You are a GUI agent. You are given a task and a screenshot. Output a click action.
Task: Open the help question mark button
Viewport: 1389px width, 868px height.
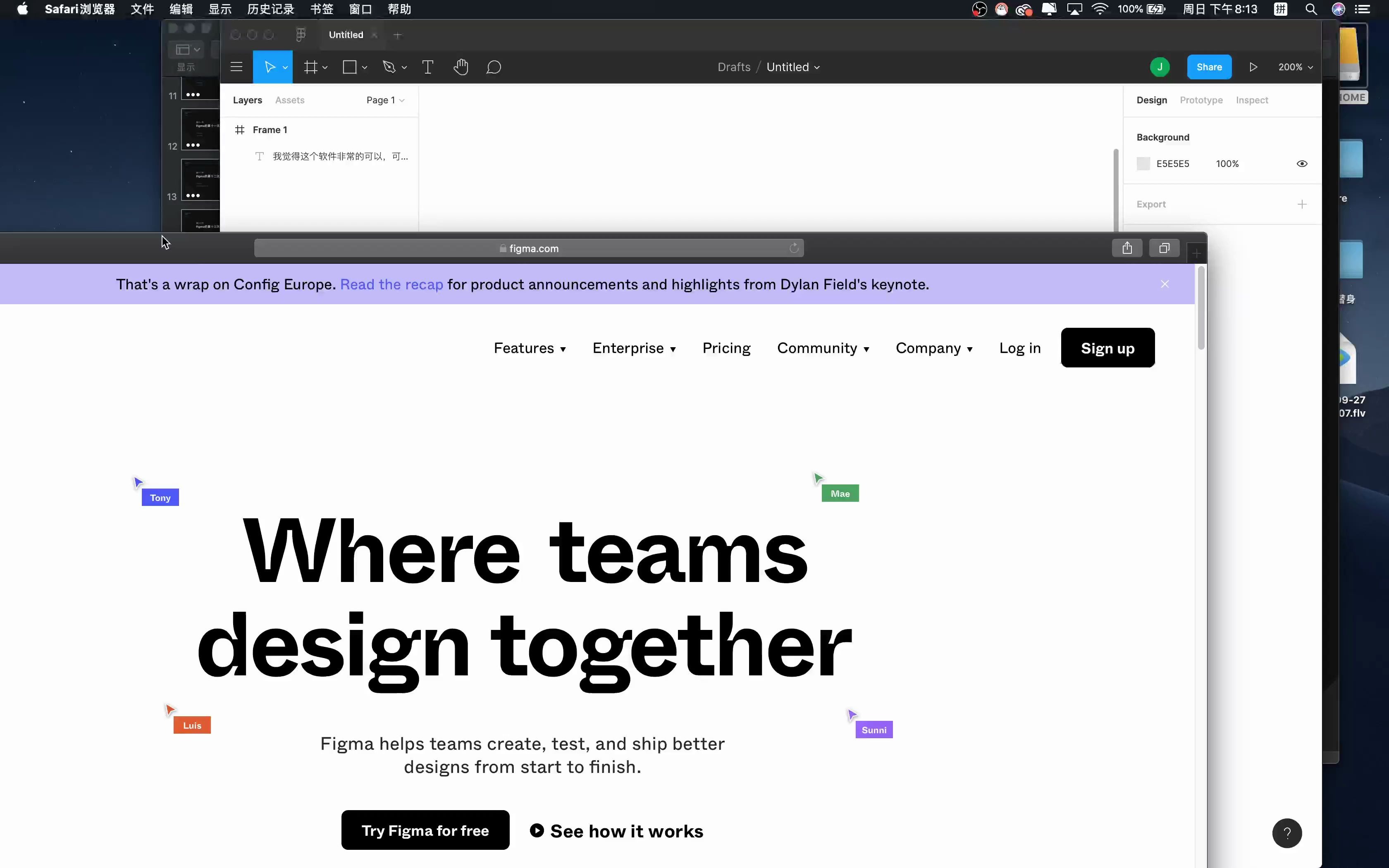(1287, 833)
